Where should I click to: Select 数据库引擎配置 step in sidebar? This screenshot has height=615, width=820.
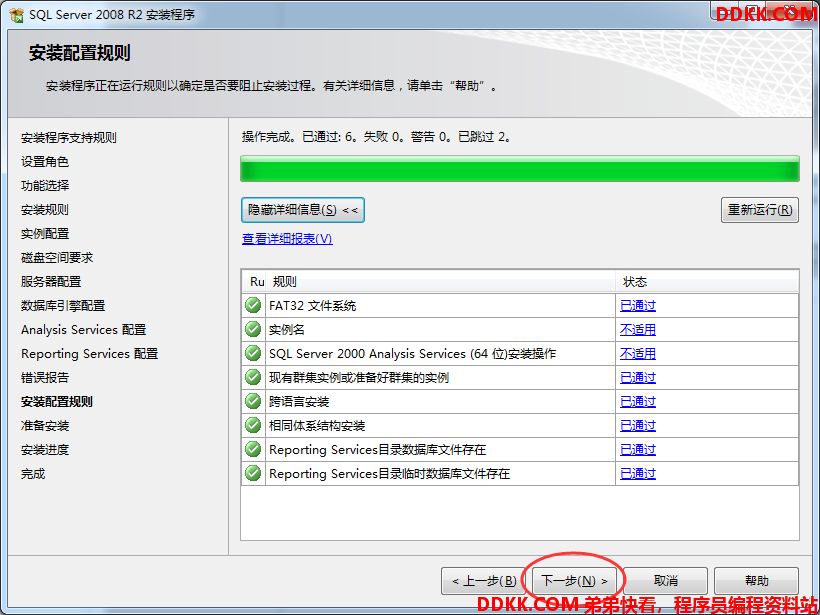[x=63, y=306]
